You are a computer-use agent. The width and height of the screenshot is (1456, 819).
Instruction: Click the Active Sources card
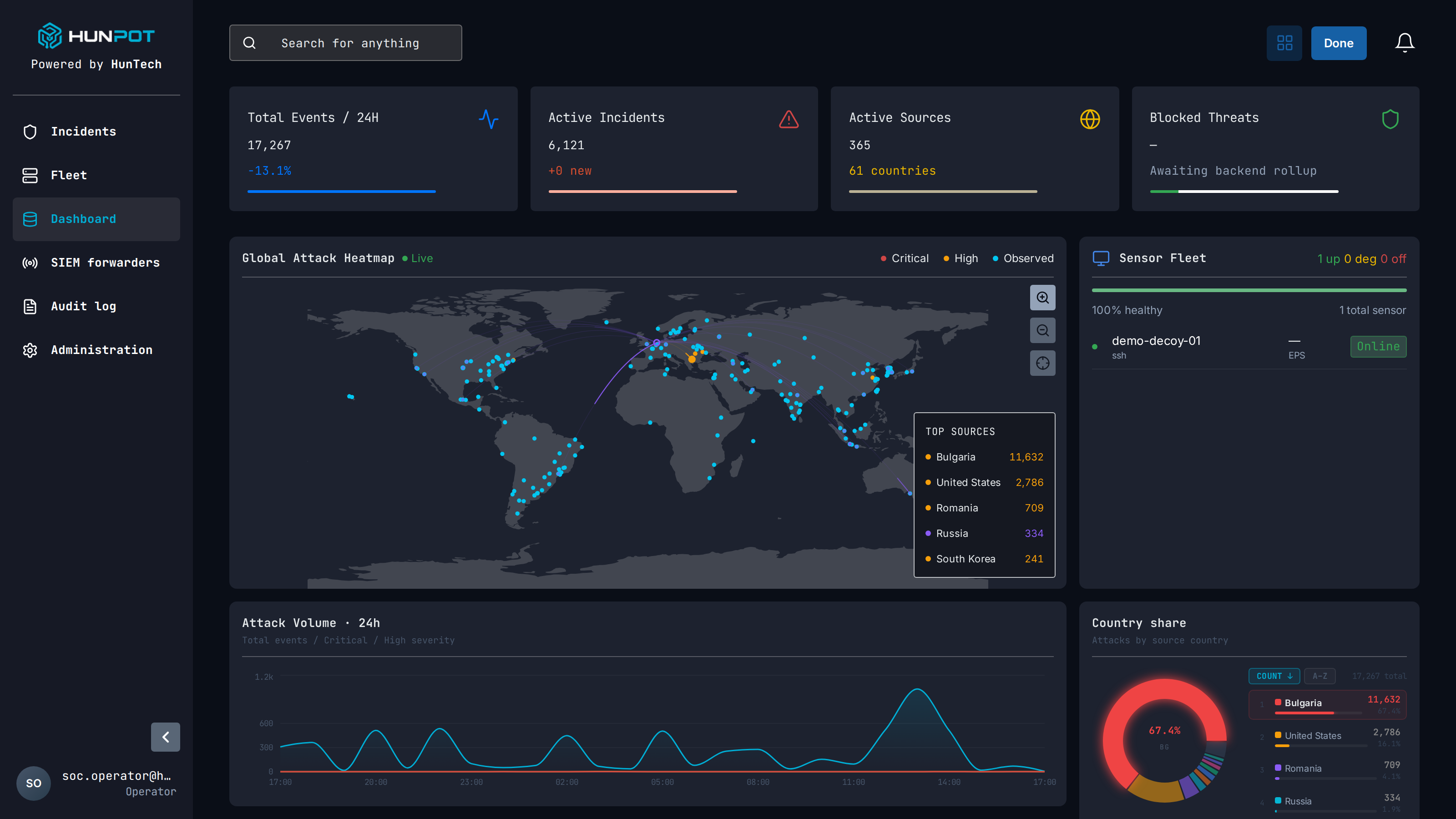[x=975, y=149]
